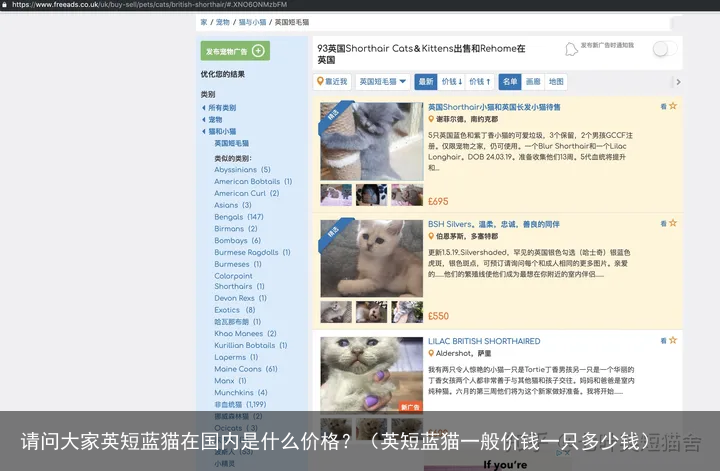The image size is (720, 471).
Task: Open Kurilian Bobtails (1) category
Action: coord(251,345)
